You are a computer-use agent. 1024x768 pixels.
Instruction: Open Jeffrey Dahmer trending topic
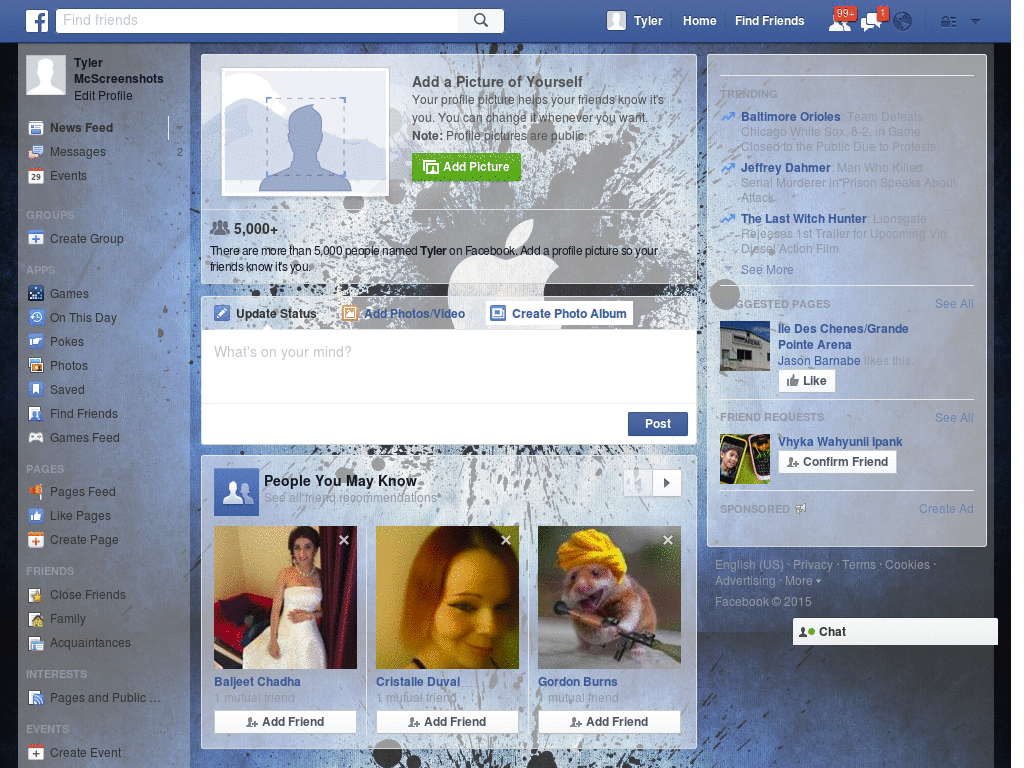coord(786,168)
